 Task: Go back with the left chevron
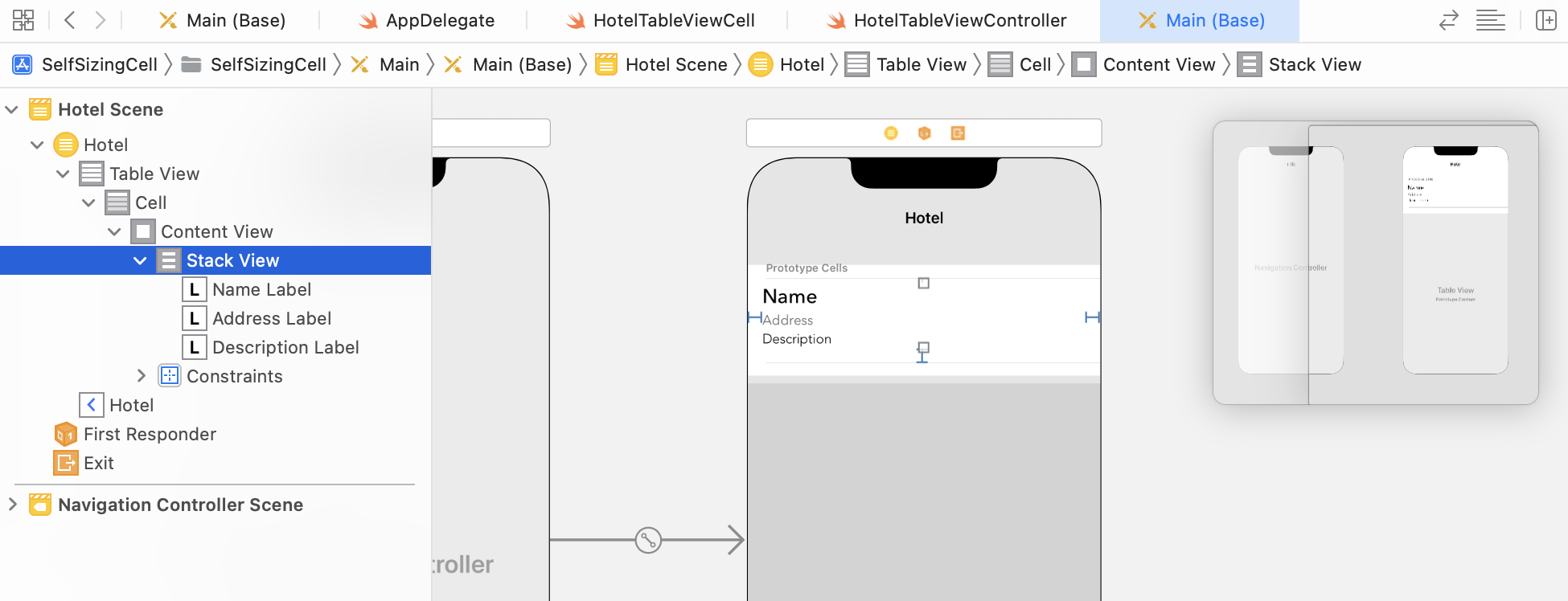(70, 20)
